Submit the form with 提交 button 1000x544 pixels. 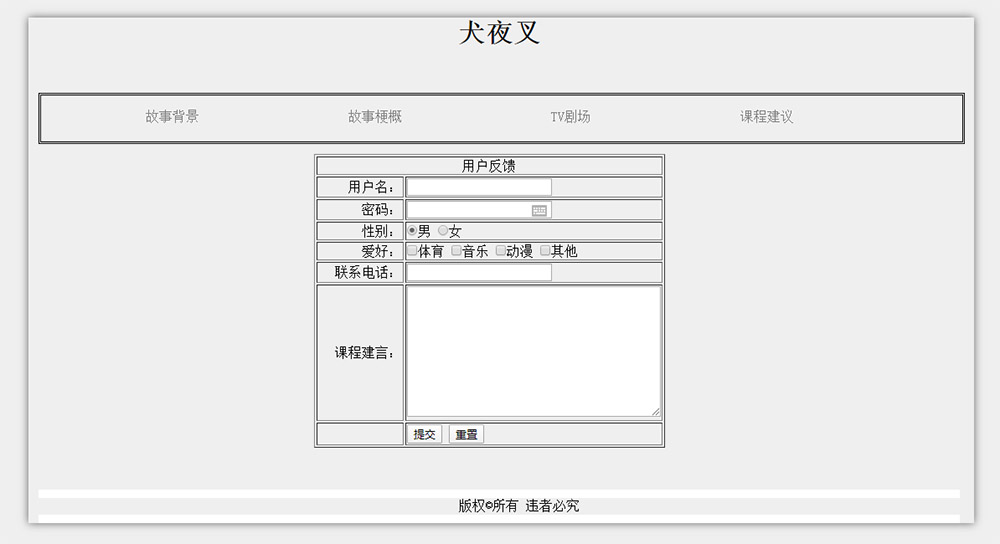pyautogui.click(x=424, y=434)
